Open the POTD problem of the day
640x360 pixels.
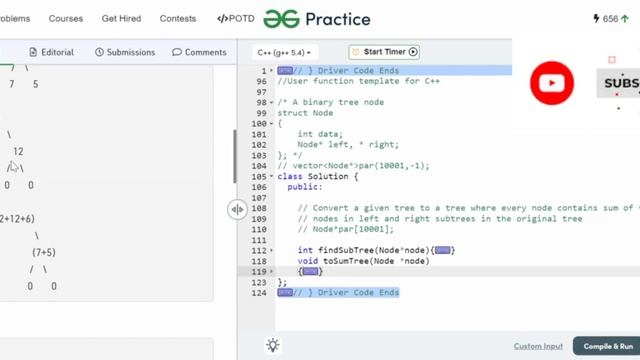(x=236, y=19)
